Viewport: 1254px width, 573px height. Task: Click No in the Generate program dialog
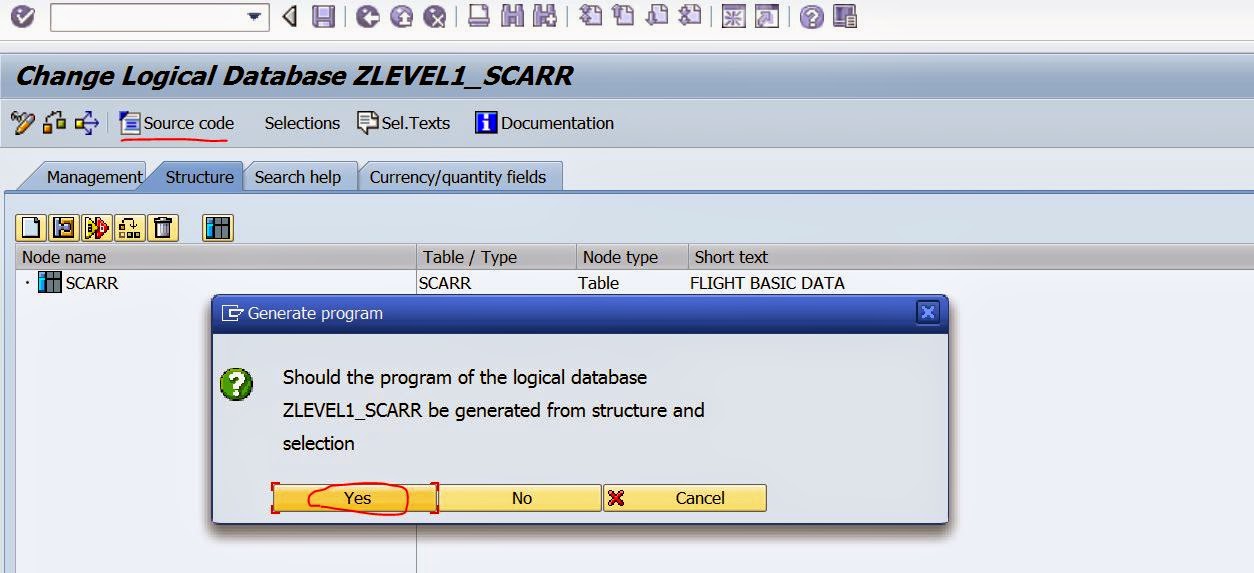(x=521, y=498)
